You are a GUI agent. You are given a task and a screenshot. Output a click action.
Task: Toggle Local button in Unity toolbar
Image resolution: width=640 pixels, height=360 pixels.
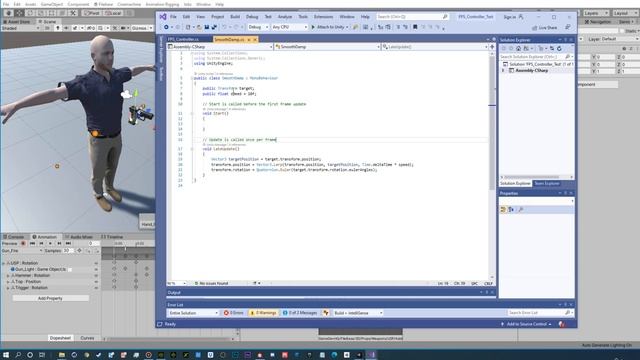tap(113, 13)
